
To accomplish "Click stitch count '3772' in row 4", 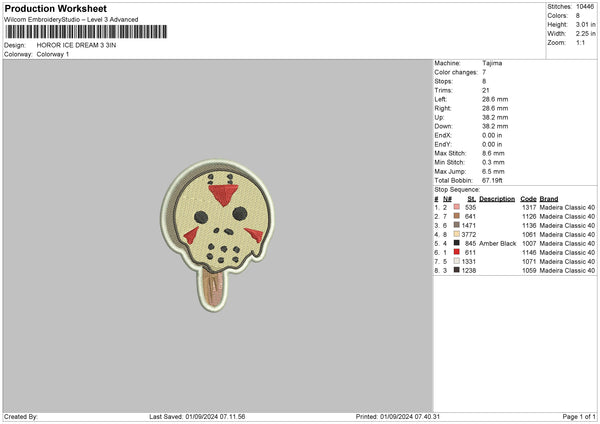I will [469, 235].
